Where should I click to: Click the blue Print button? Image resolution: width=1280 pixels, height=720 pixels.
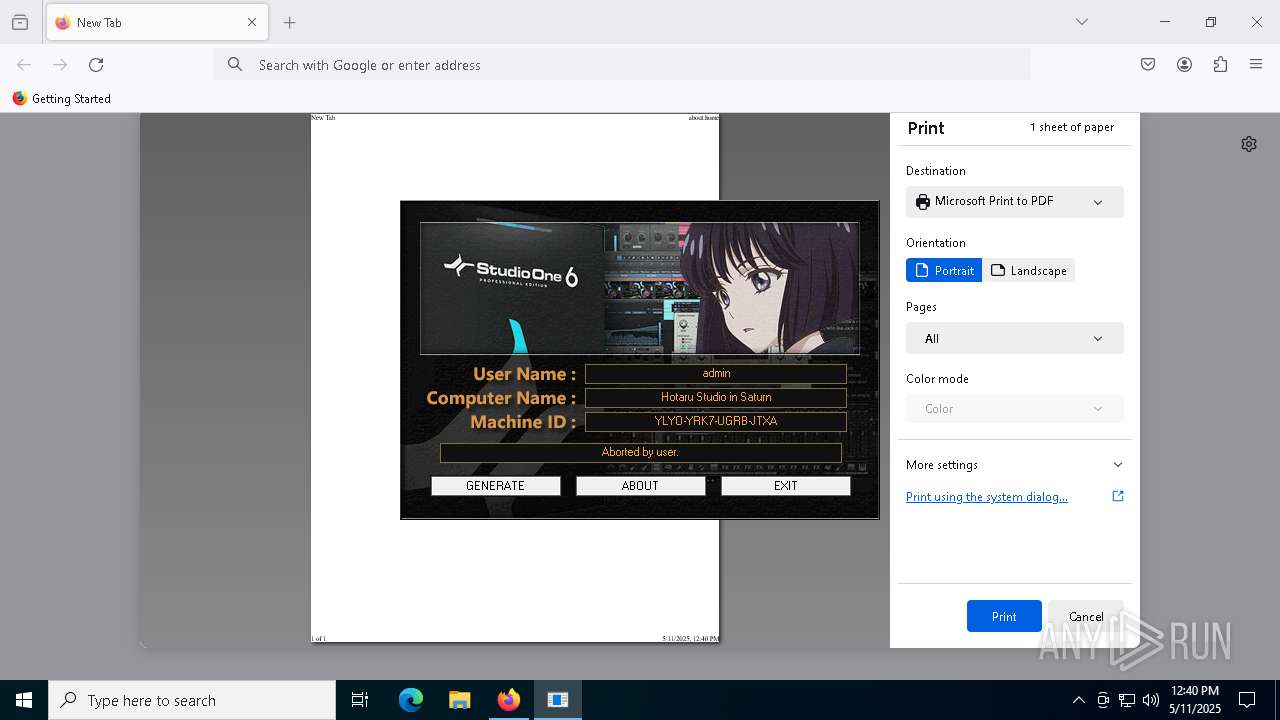pos(1004,616)
